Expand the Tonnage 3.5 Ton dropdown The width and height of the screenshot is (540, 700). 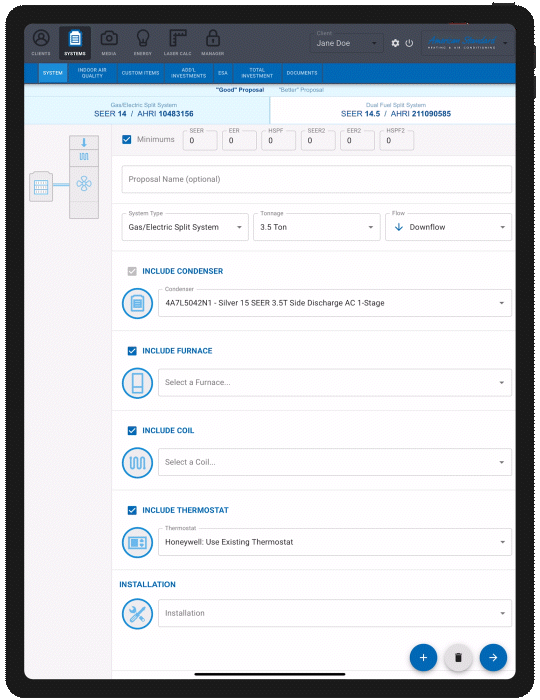pyautogui.click(x=316, y=227)
